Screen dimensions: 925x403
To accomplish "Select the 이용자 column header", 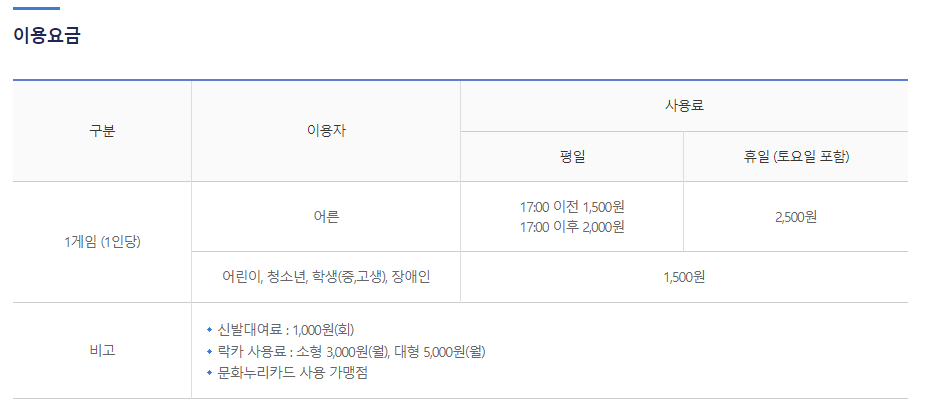I will tap(326, 131).
